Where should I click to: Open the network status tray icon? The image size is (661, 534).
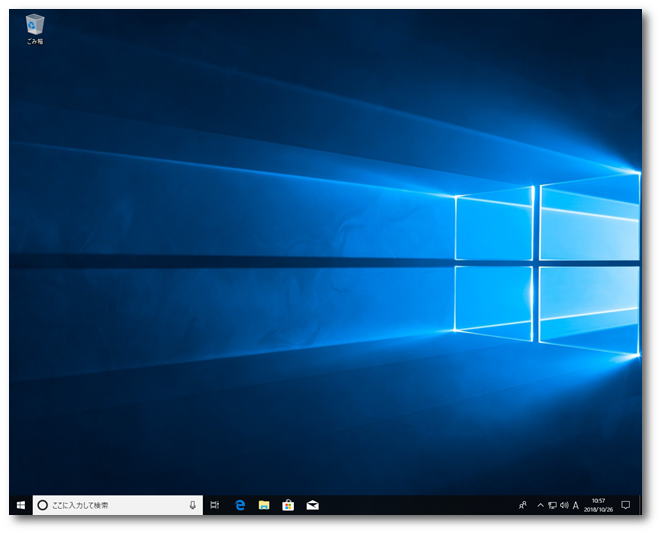point(552,505)
